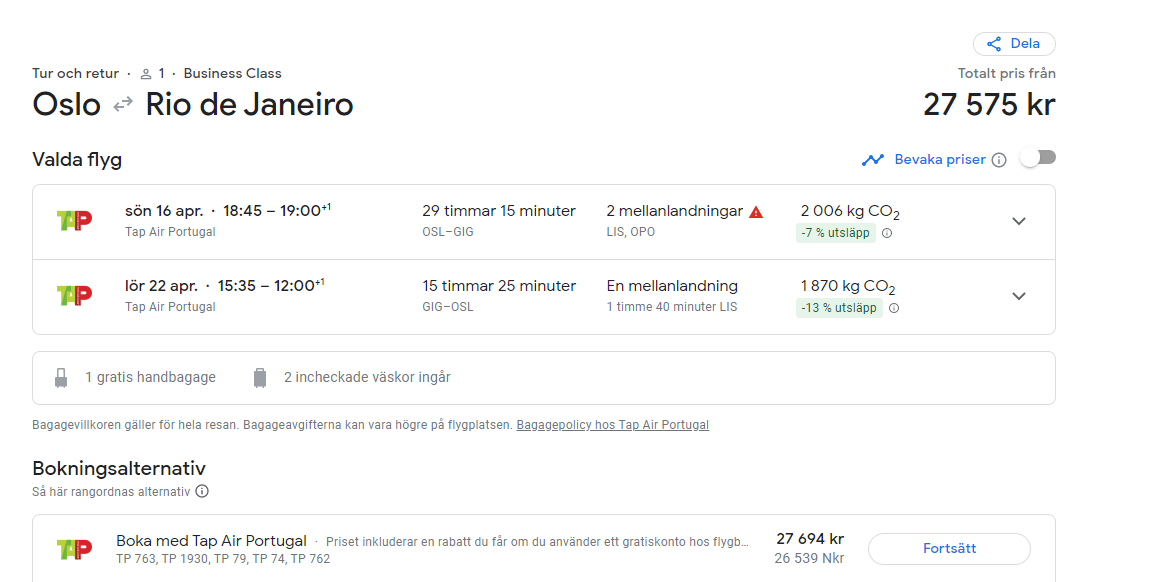Click warning triangle next to 2 mellanlandningar
This screenshot has width=1155, height=582.
pyautogui.click(x=756, y=212)
